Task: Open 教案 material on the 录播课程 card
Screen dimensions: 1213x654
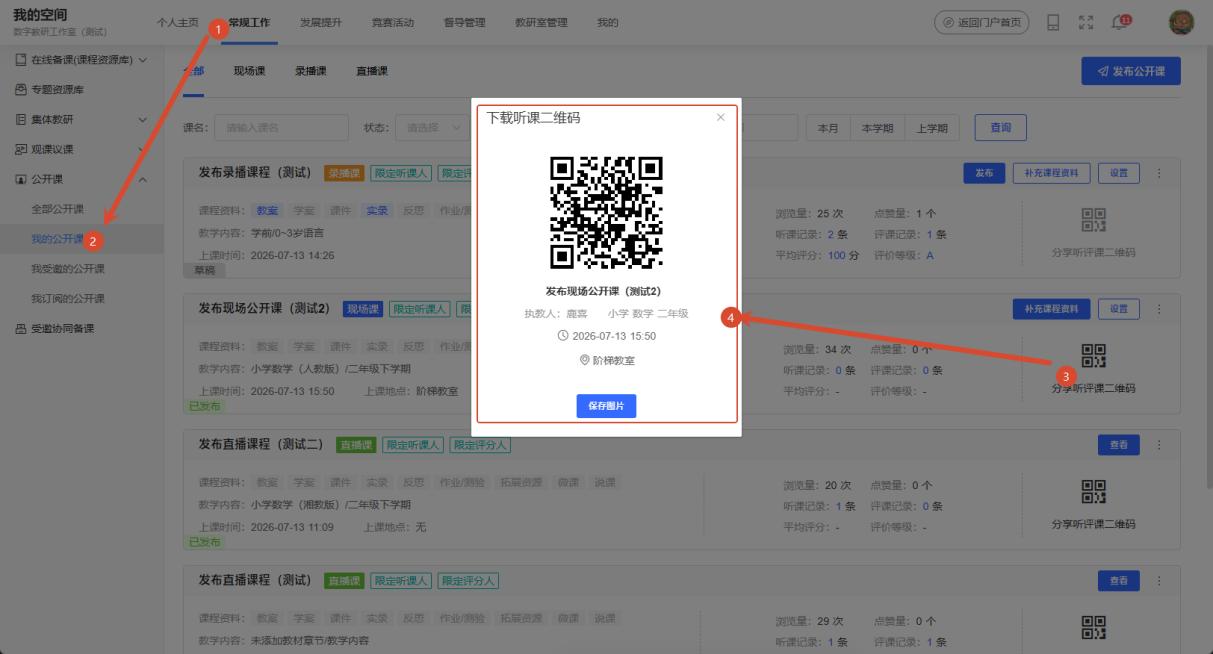Action: pos(267,211)
